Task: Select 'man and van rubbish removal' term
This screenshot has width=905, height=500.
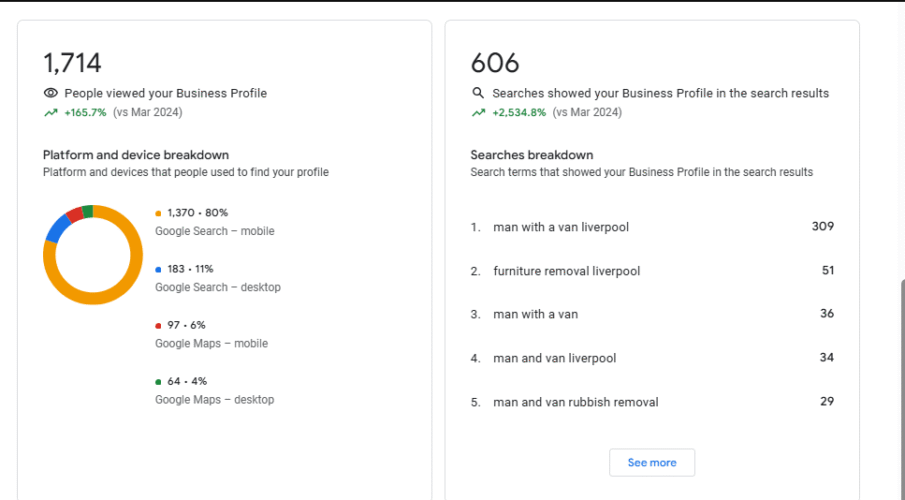Action: pyautogui.click(x=575, y=402)
